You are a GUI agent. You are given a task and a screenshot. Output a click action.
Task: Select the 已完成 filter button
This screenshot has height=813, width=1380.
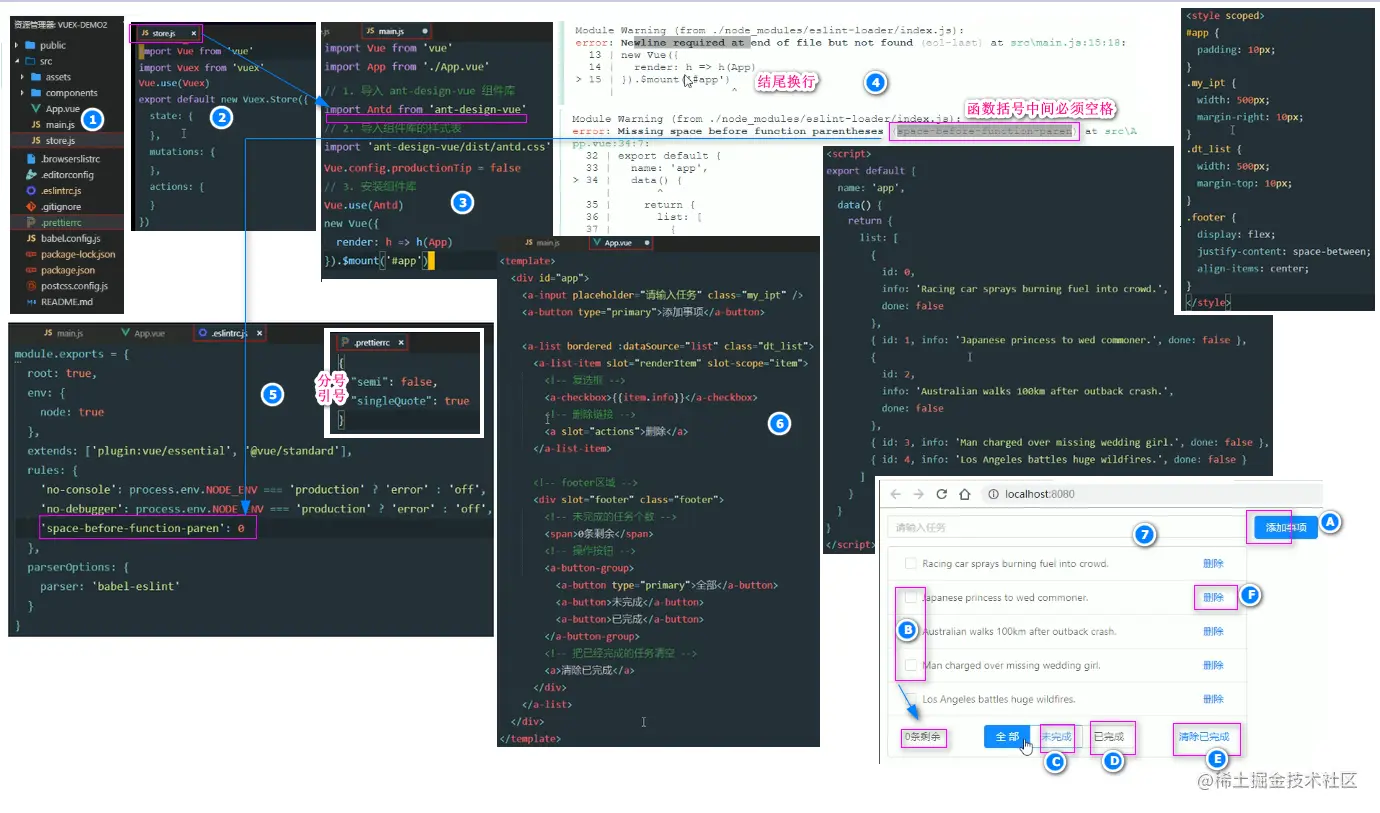tap(1107, 737)
